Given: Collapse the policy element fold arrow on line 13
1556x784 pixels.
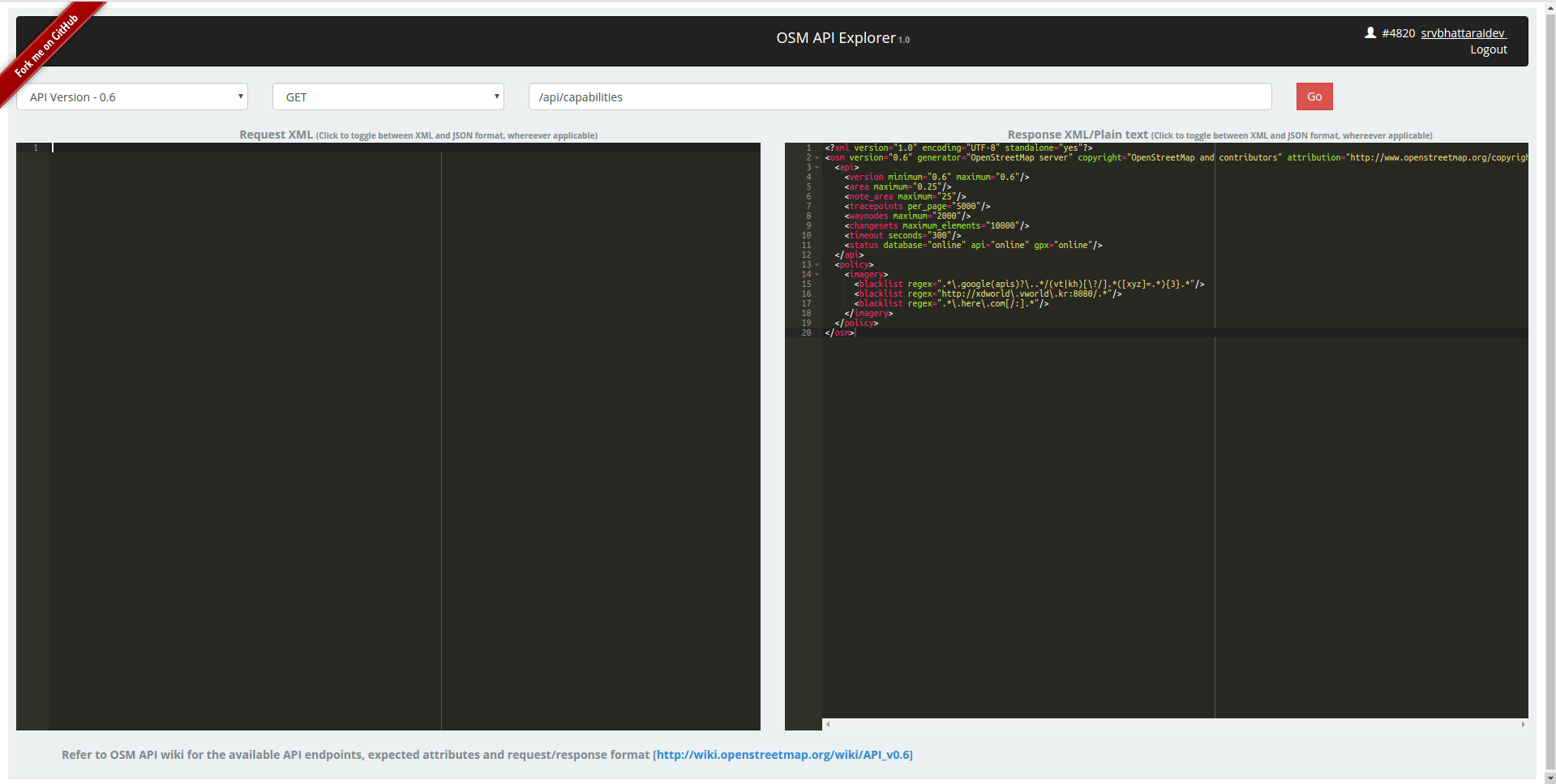Looking at the screenshot, I should pyautogui.click(x=817, y=265).
